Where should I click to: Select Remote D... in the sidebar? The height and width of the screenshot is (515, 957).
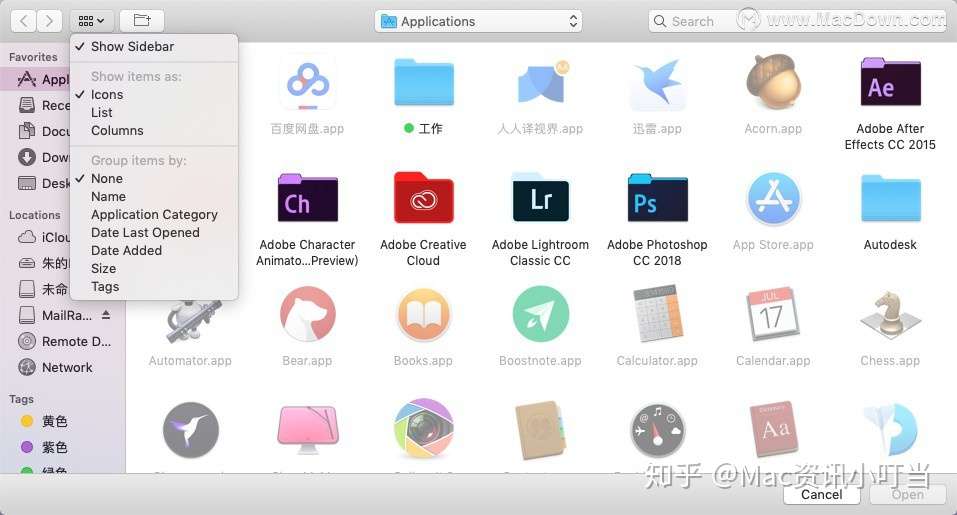tap(64, 342)
